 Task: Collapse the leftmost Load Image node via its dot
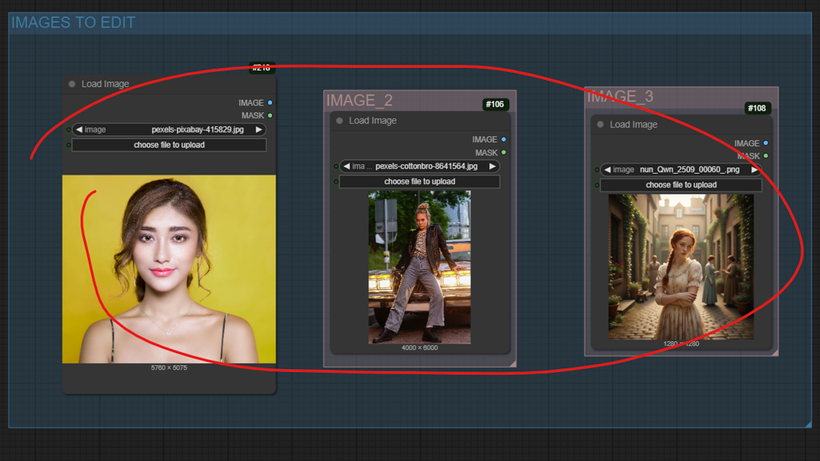72,84
